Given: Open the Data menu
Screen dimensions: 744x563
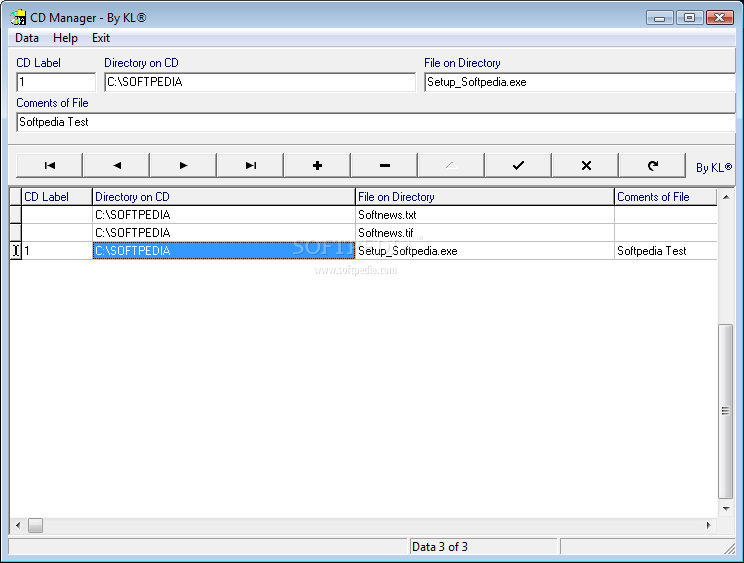Looking at the screenshot, I should click(x=27, y=38).
